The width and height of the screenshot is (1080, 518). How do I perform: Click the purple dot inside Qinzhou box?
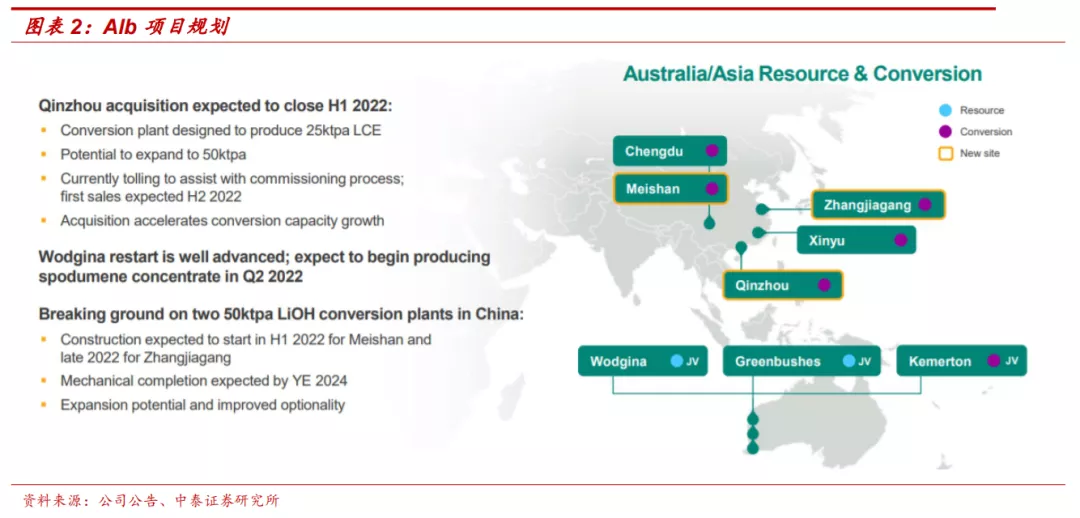[824, 285]
